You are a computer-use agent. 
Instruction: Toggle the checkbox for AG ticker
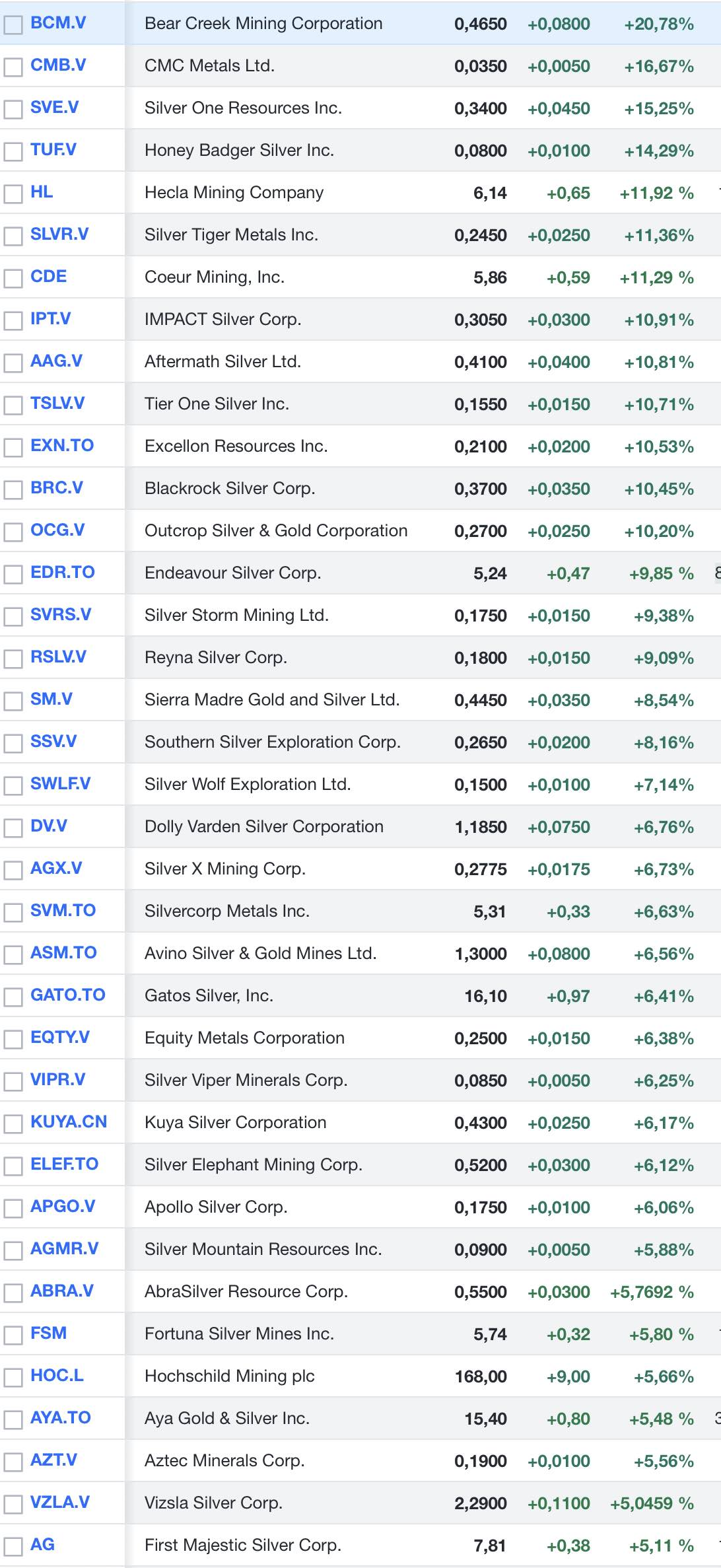pos(13,1547)
